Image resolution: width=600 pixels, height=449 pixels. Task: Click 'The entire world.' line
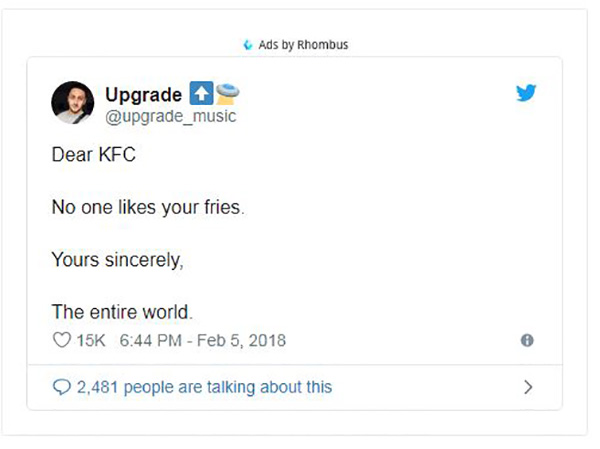(122, 312)
